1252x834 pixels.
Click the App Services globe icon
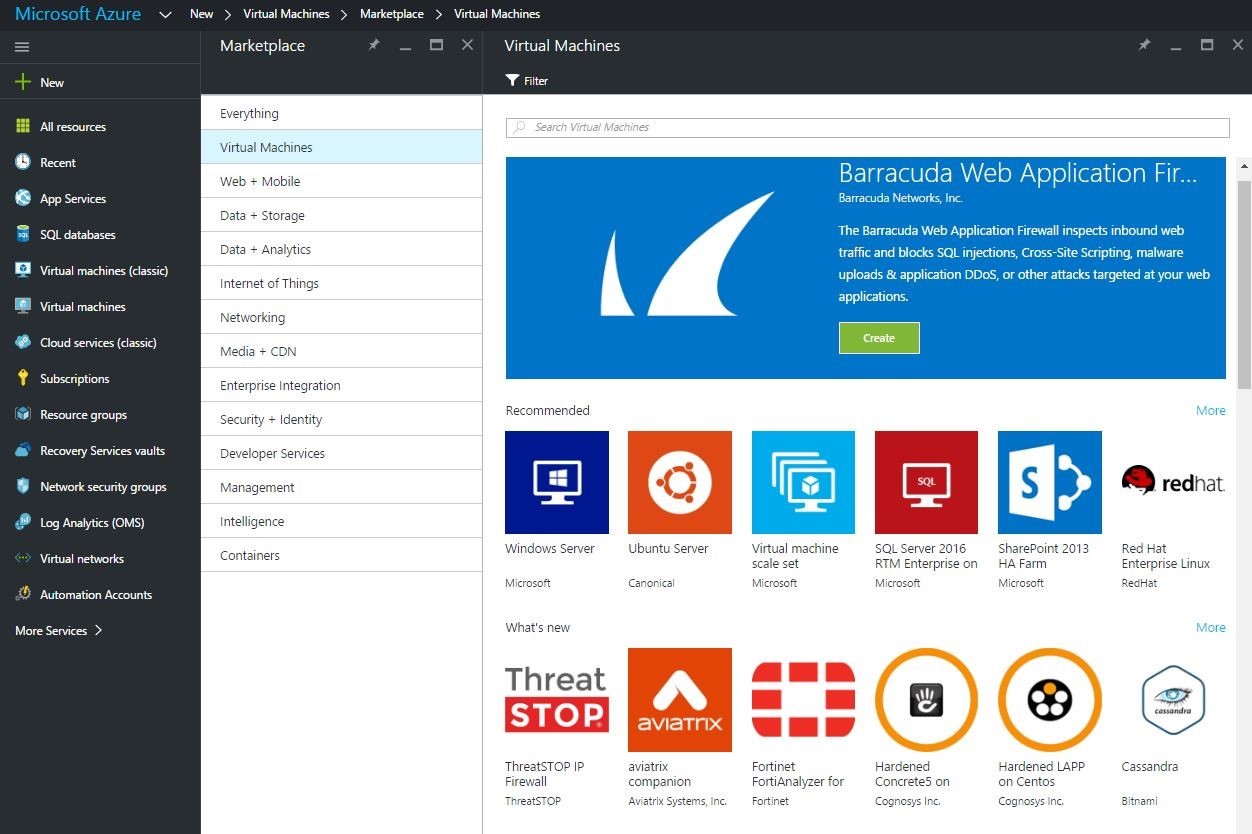coord(23,198)
